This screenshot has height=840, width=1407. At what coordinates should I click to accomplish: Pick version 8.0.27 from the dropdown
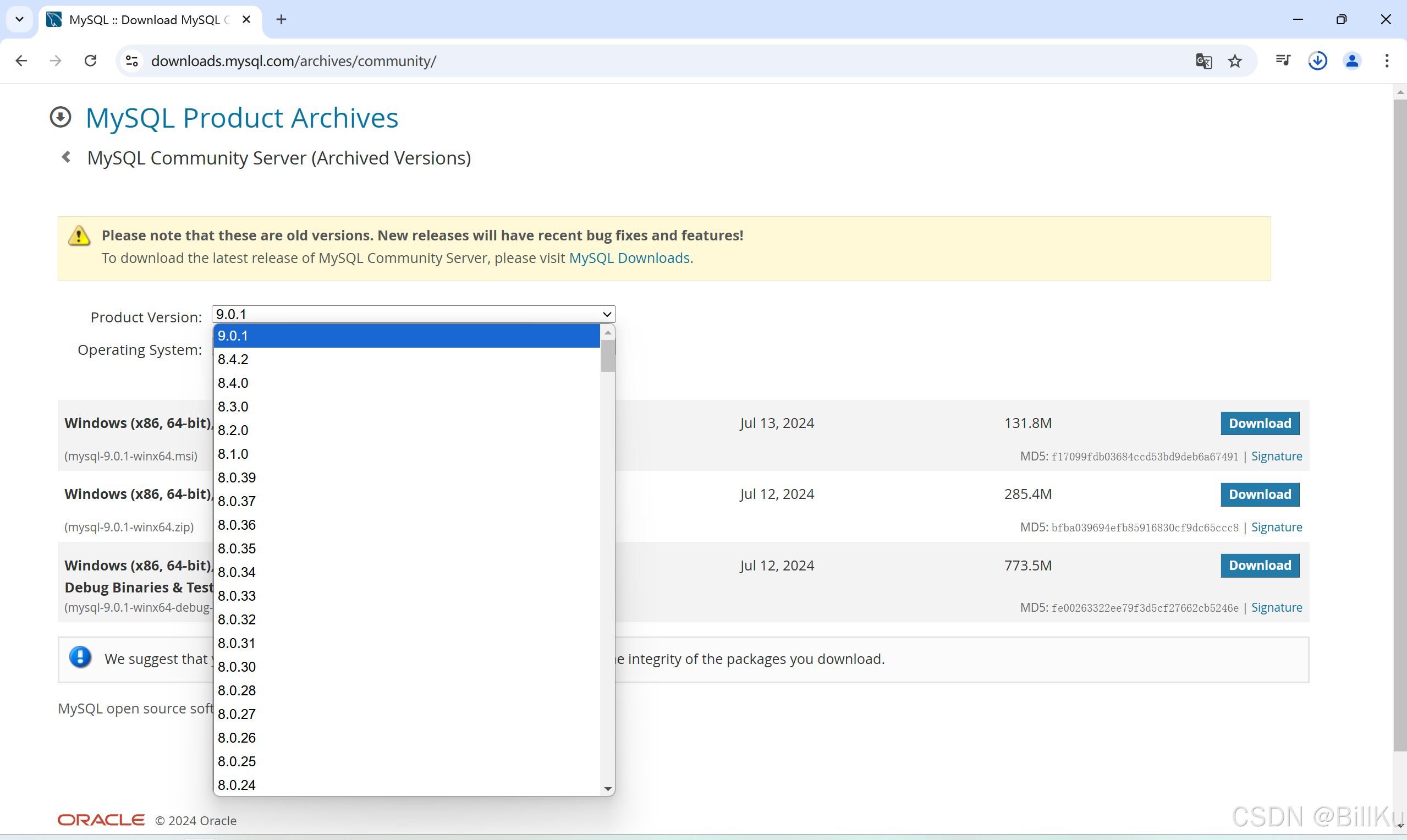pos(406,715)
